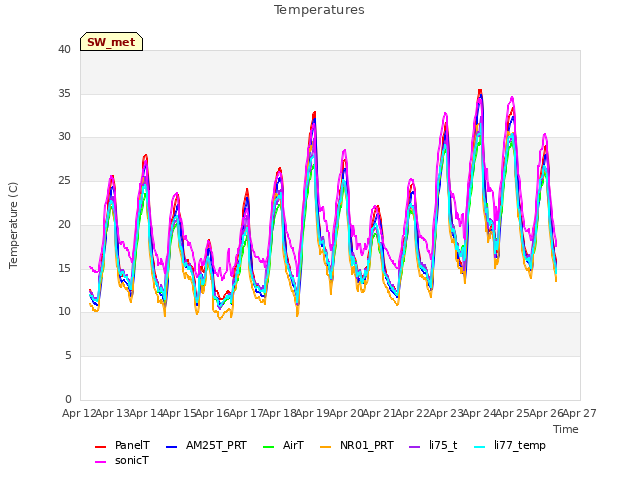Image resolution: width=640 pixels, height=480 pixels.
Task: Select the PanelT legend label
Action: pos(132,445)
